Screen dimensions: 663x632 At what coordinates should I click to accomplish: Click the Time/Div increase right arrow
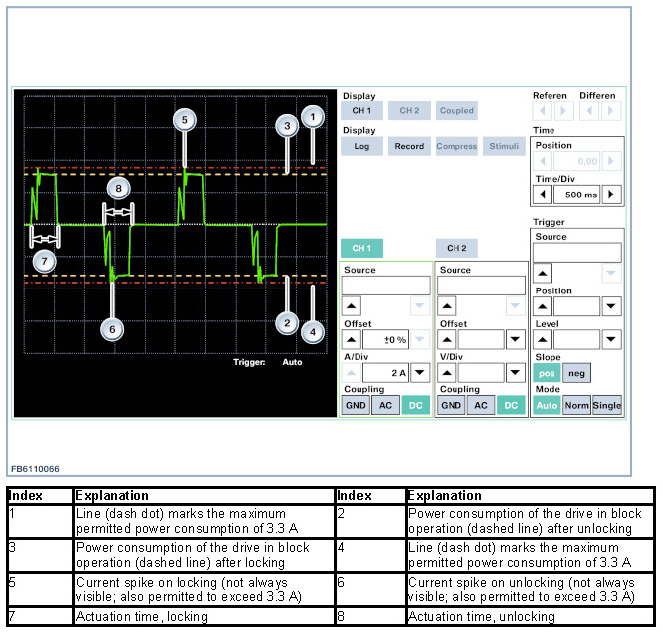tap(611, 194)
